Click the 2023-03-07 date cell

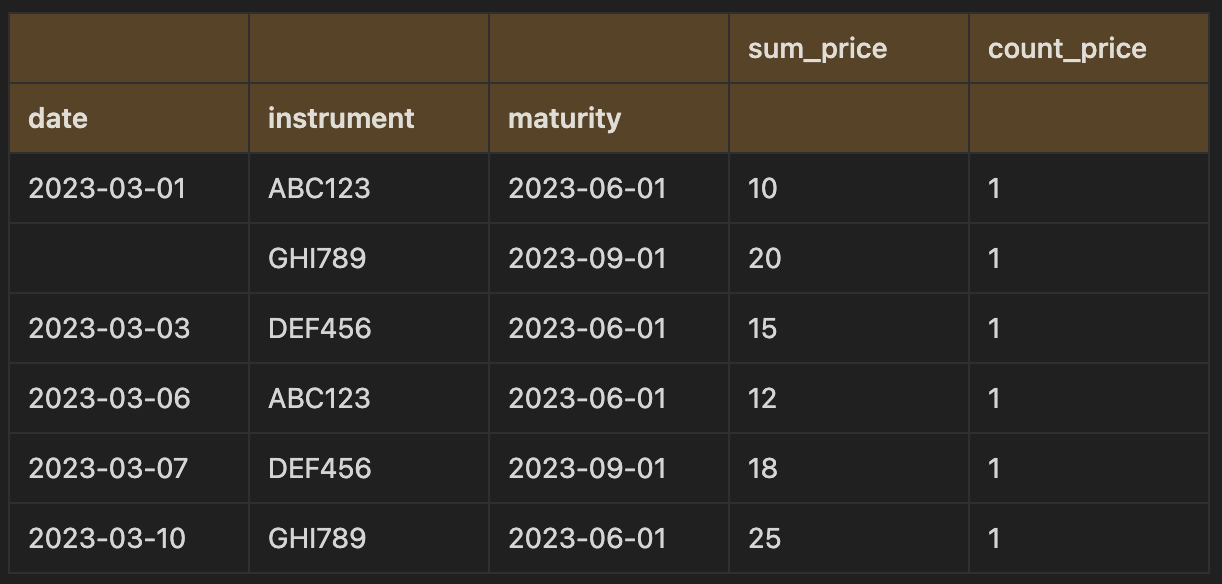coord(129,468)
